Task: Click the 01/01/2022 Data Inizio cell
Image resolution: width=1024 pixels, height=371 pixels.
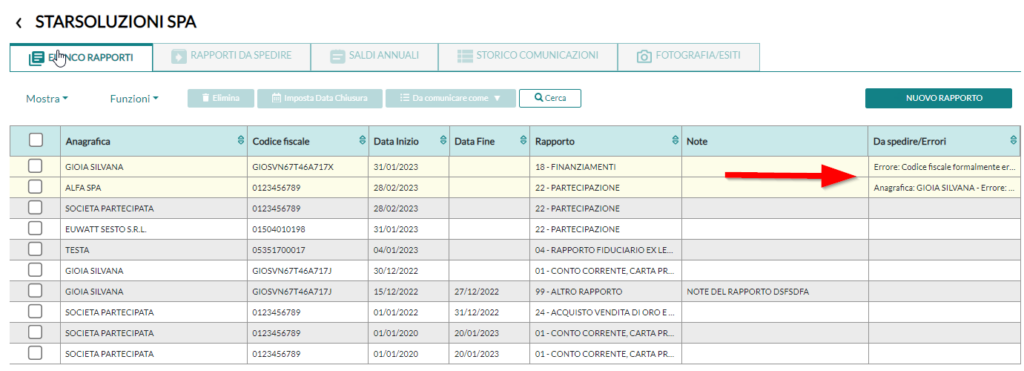Action: (x=409, y=312)
